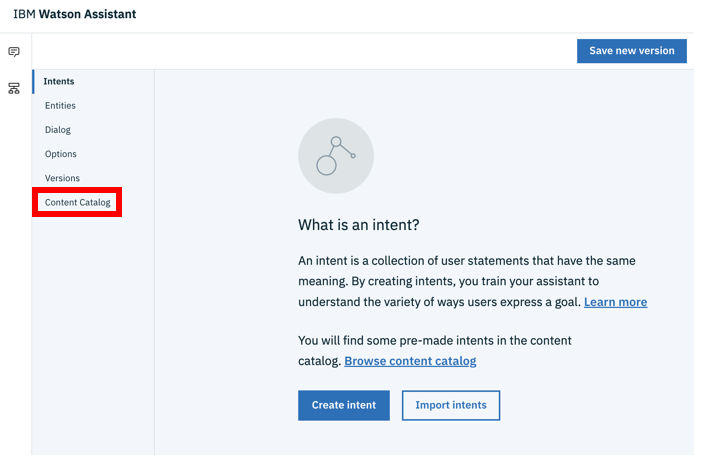Open the Skills hierarchy icon in sidebar

(x=14, y=88)
